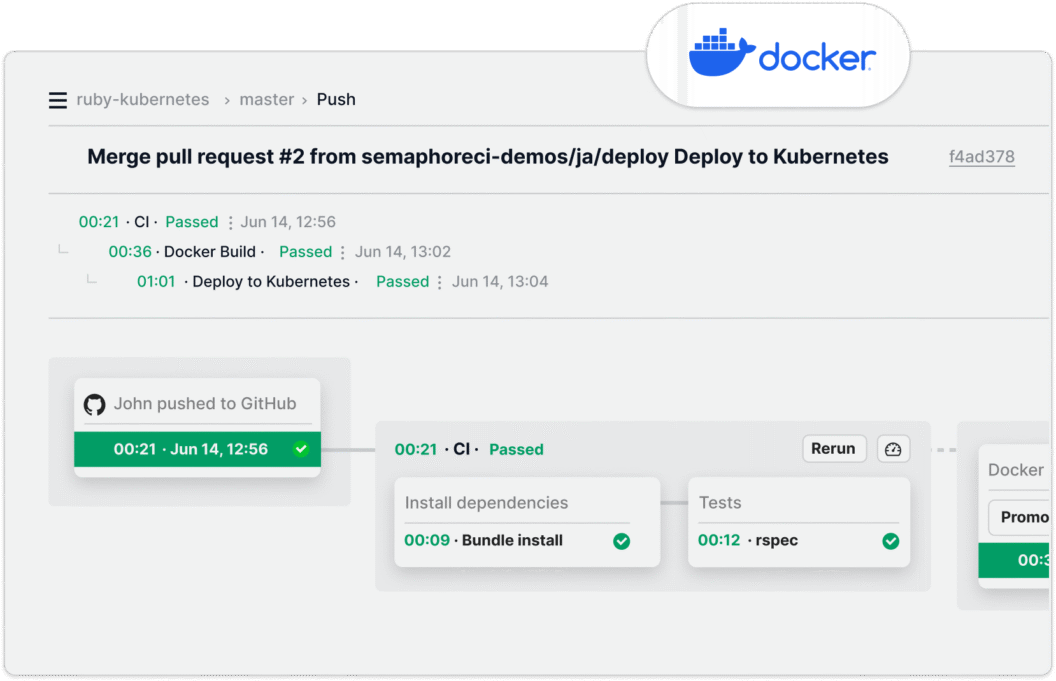
Task: Click Jun 14, 13:02 timestamp
Action: pos(403,252)
